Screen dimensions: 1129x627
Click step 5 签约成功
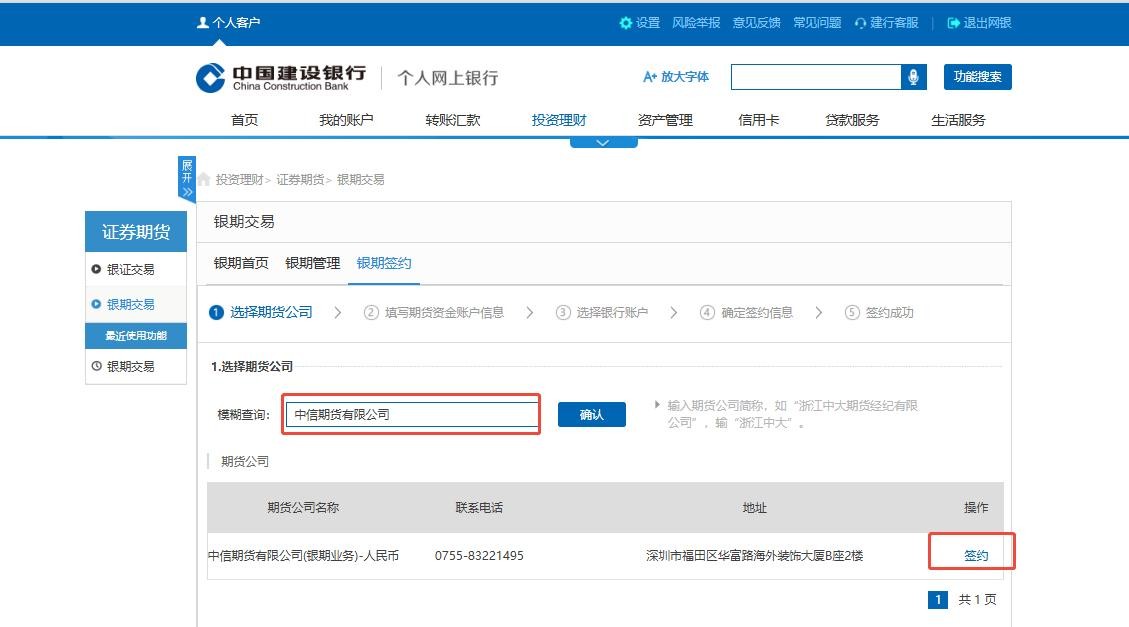click(x=879, y=312)
